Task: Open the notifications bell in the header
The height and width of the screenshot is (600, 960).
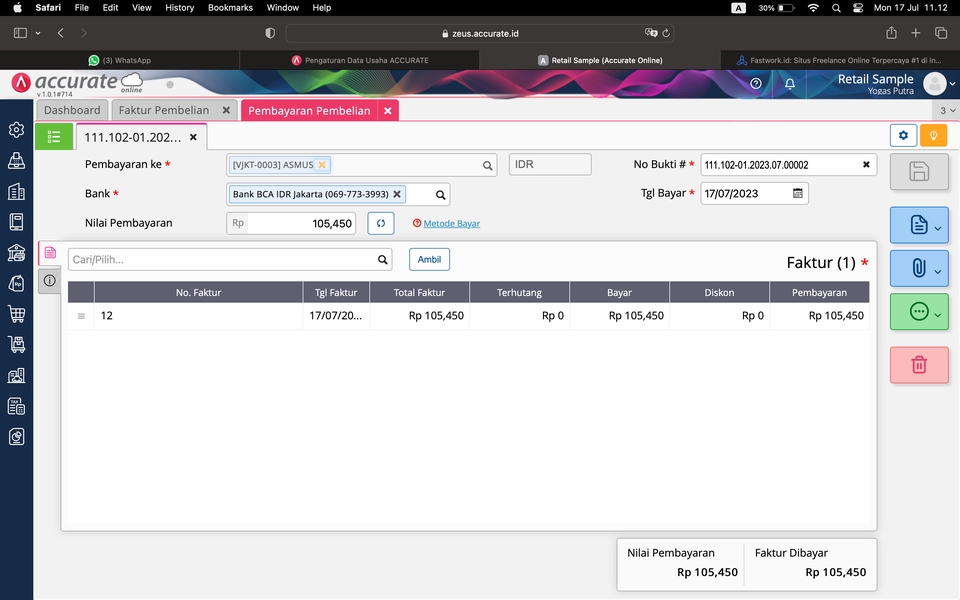Action: point(790,83)
